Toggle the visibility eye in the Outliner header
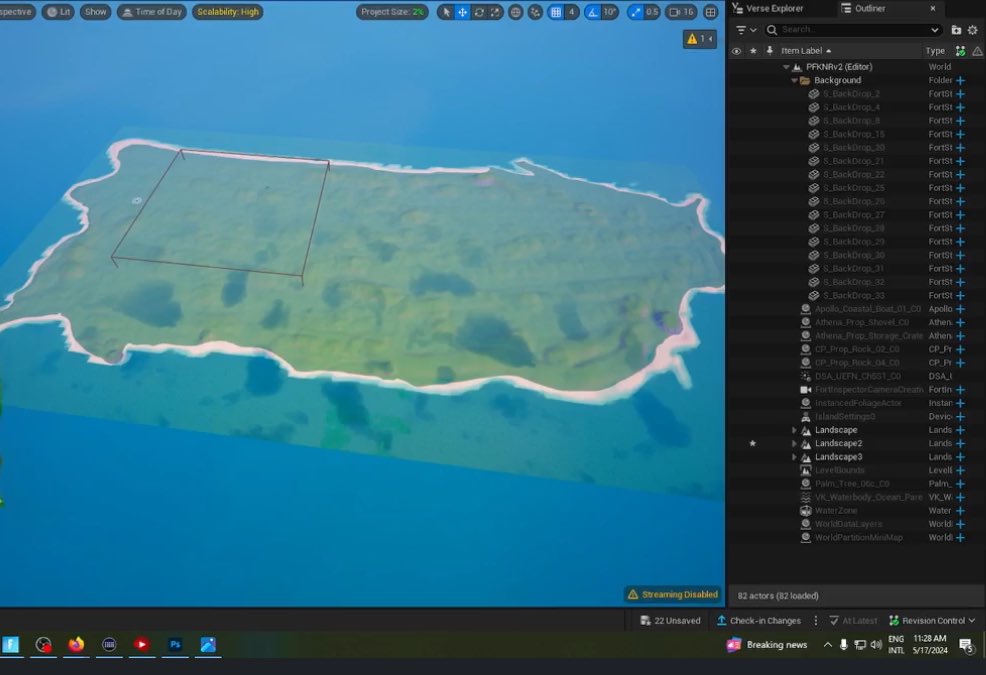The image size is (986, 675). [737, 50]
